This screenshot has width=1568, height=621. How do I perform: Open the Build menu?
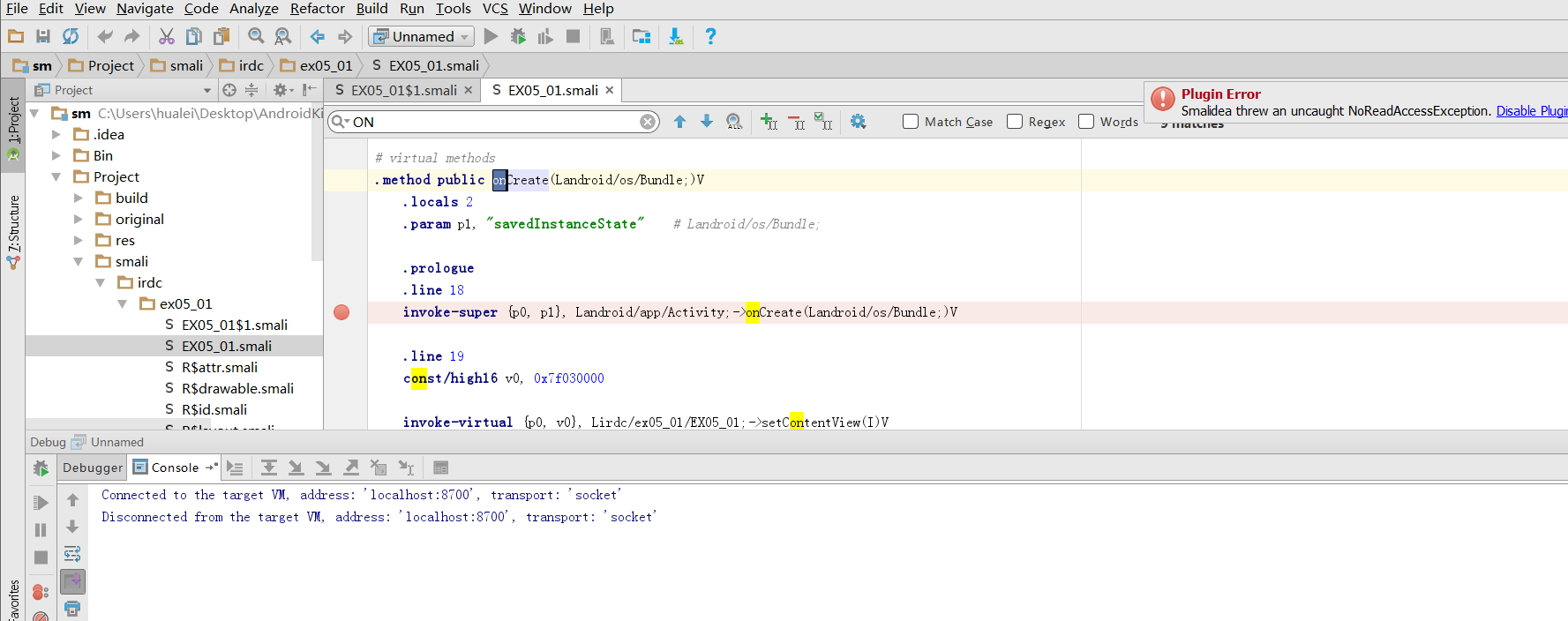click(371, 9)
